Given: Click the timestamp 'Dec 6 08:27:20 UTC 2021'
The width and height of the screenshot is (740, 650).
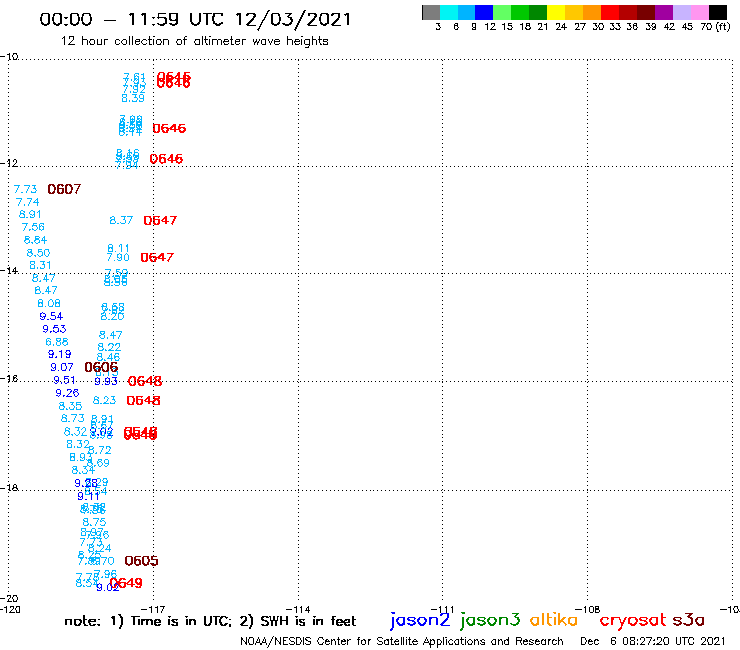Looking at the screenshot, I should click(x=653, y=641).
